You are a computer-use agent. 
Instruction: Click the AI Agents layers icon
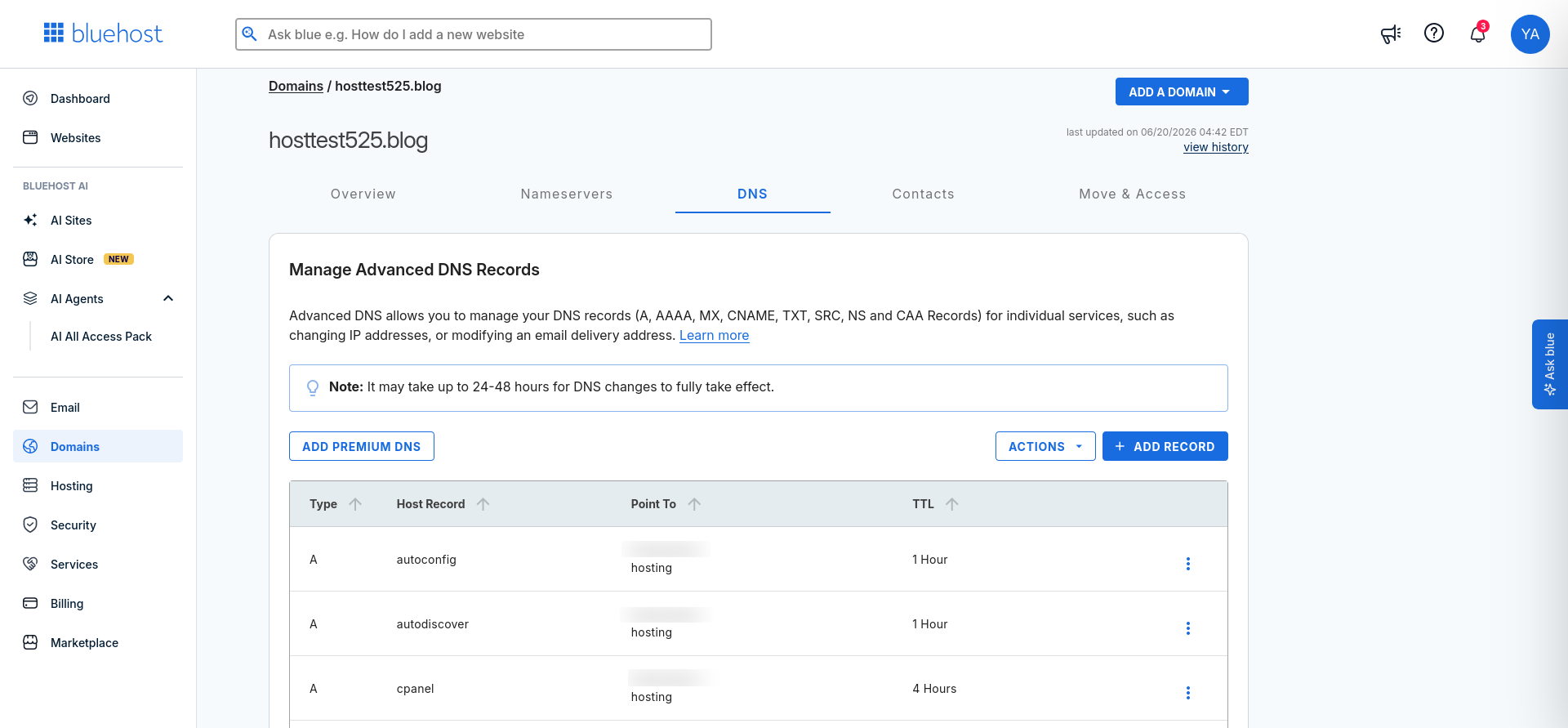click(x=30, y=298)
